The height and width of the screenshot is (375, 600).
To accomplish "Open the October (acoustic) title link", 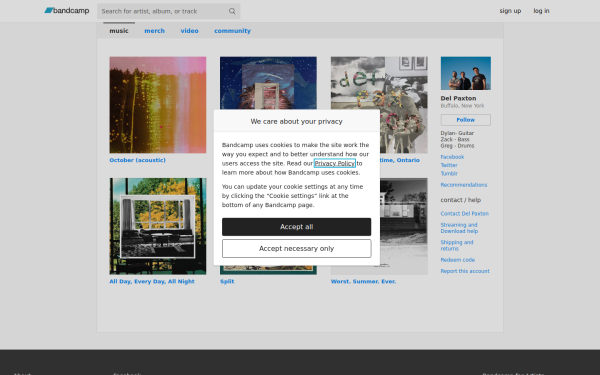I will click(x=137, y=160).
